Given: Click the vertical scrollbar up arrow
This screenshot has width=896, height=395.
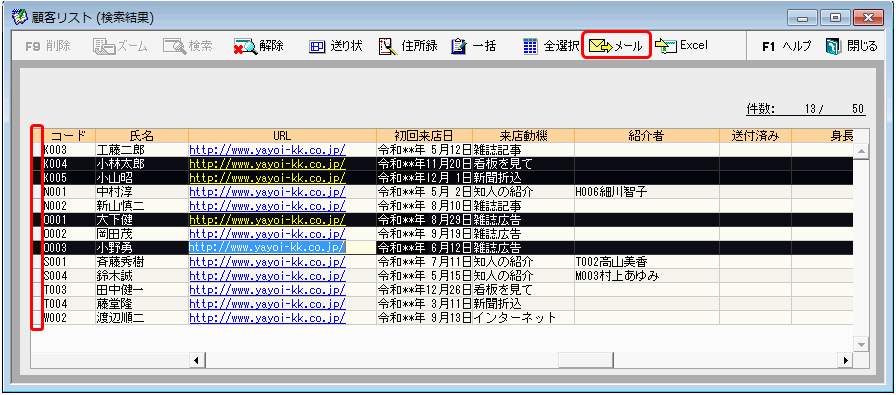Looking at the screenshot, I should click(860, 150).
